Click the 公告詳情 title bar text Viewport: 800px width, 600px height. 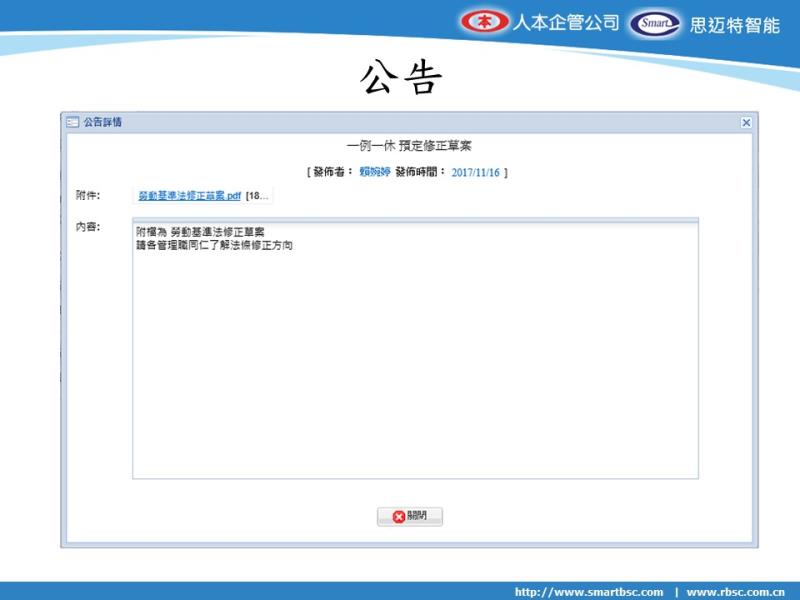tap(103, 122)
